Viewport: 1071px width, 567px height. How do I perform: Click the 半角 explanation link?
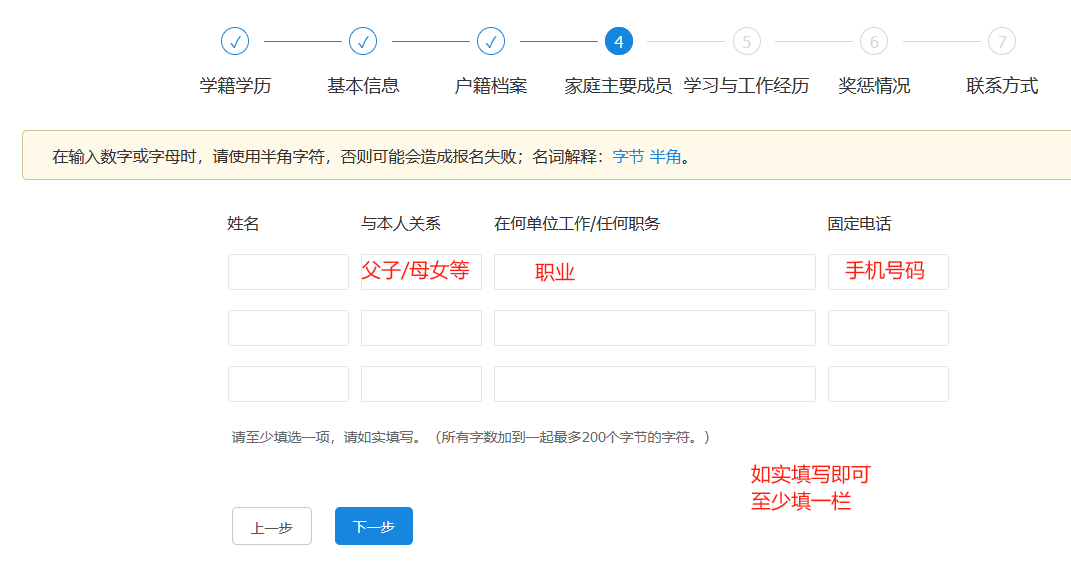[665, 157]
